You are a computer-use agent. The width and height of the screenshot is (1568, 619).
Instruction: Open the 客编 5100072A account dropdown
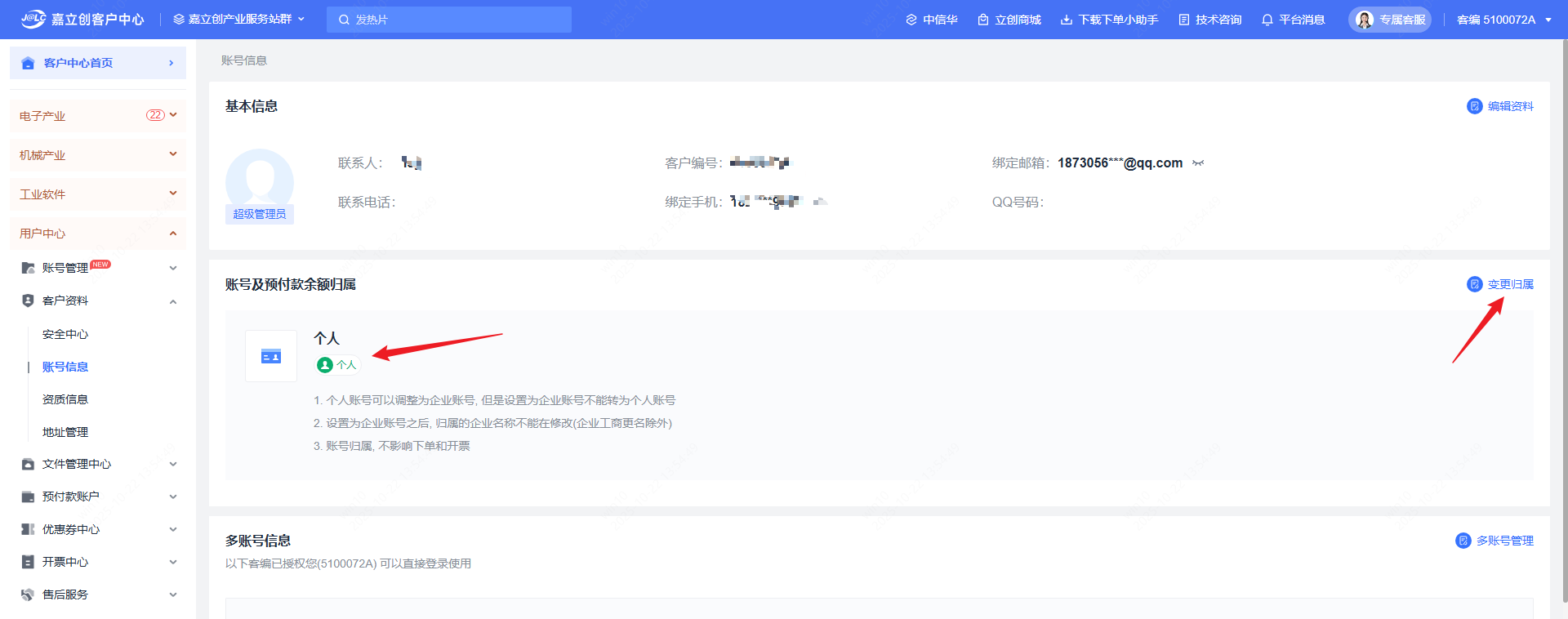[x=1504, y=20]
